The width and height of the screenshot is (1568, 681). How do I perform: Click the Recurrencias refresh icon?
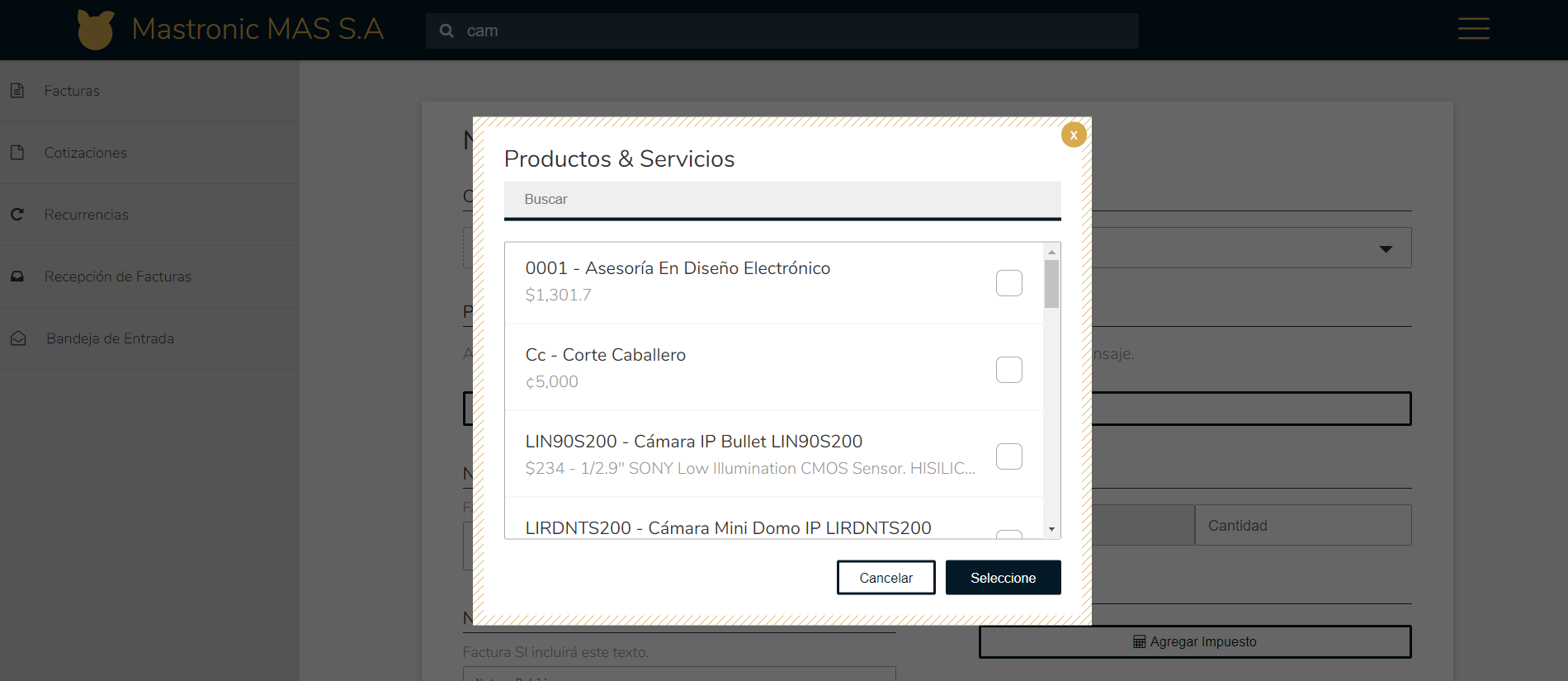tap(17, 215)
